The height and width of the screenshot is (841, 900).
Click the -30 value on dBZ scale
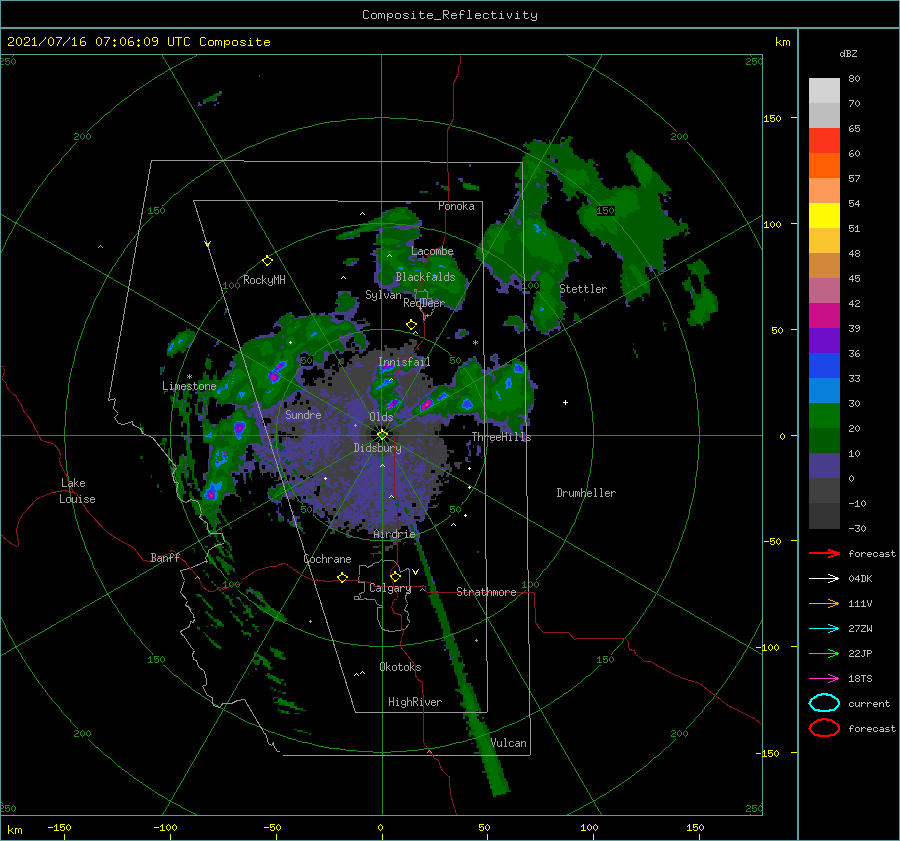(857, 528)
